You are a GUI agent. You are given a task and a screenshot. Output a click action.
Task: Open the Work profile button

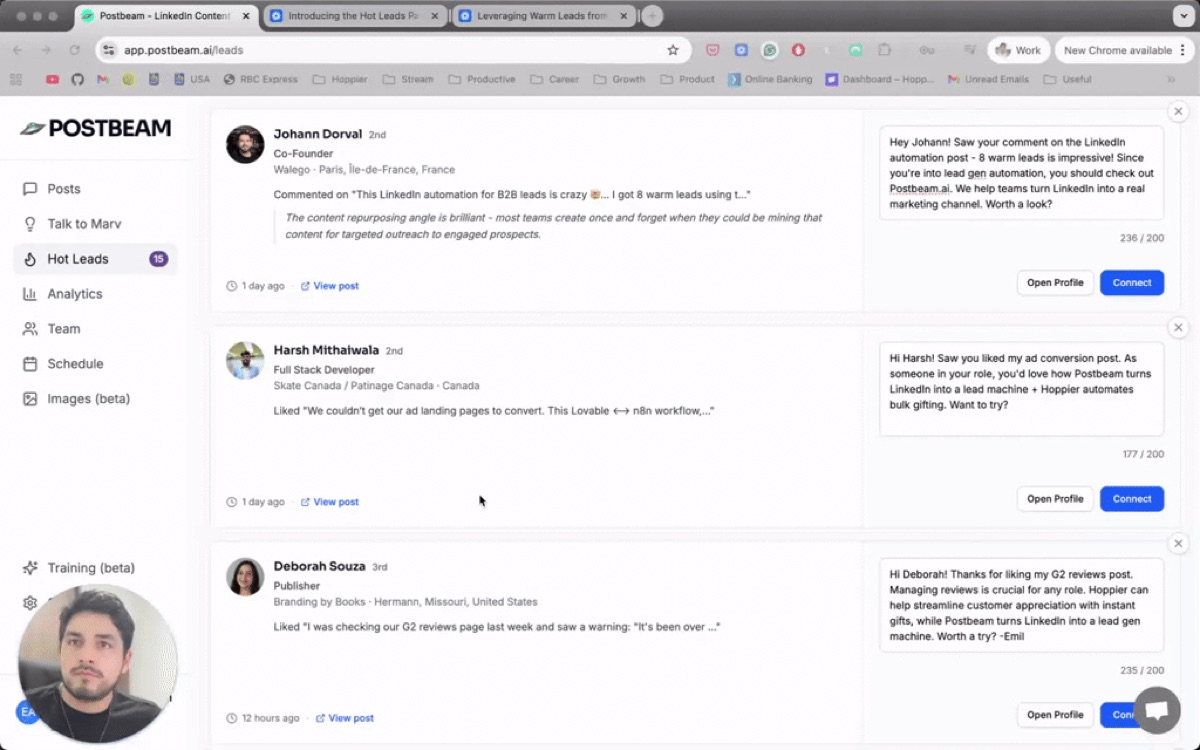(1018, 50)
